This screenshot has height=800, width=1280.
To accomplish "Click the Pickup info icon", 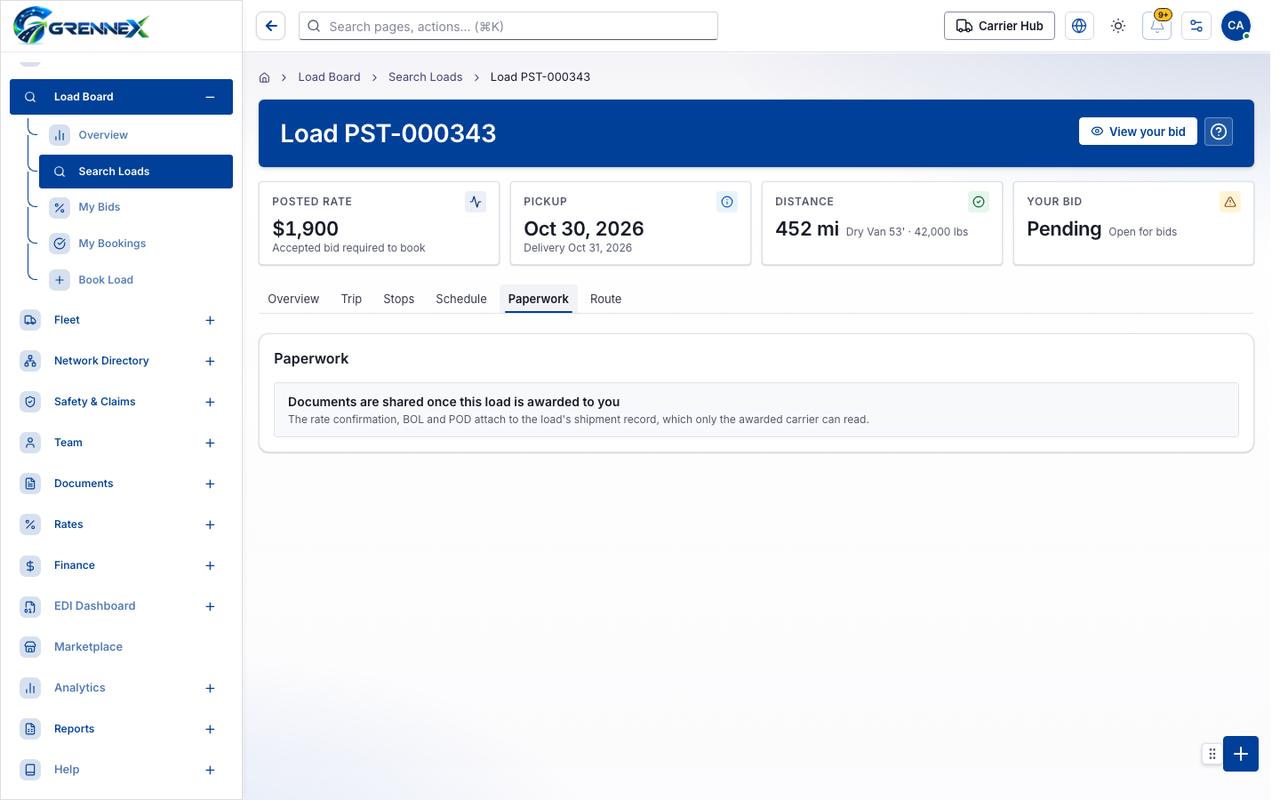I will coord(727,202).
